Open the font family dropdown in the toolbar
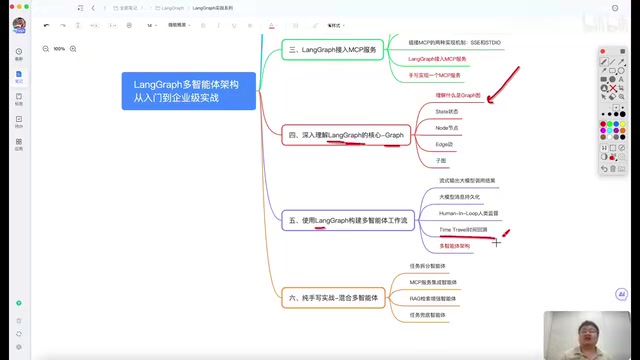This screenshot has width=640, height=360. click(x=179, y=25)
